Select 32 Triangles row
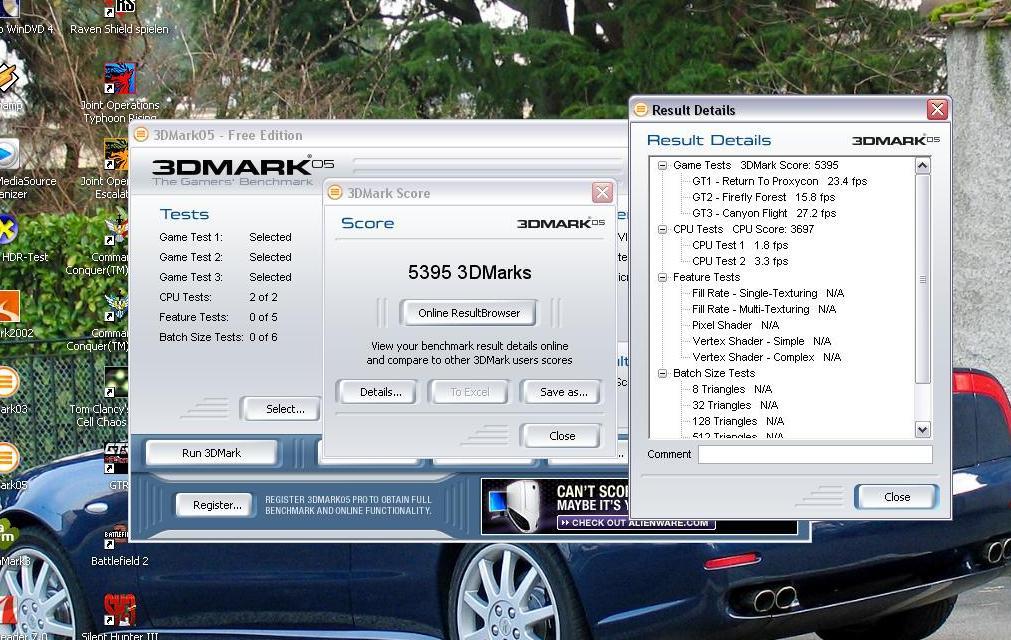 [x=735, y=405]
